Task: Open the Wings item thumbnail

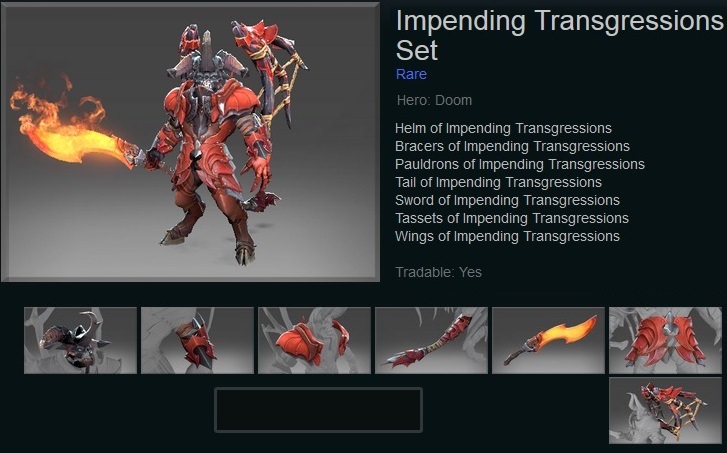Action: tap(665, 411)
